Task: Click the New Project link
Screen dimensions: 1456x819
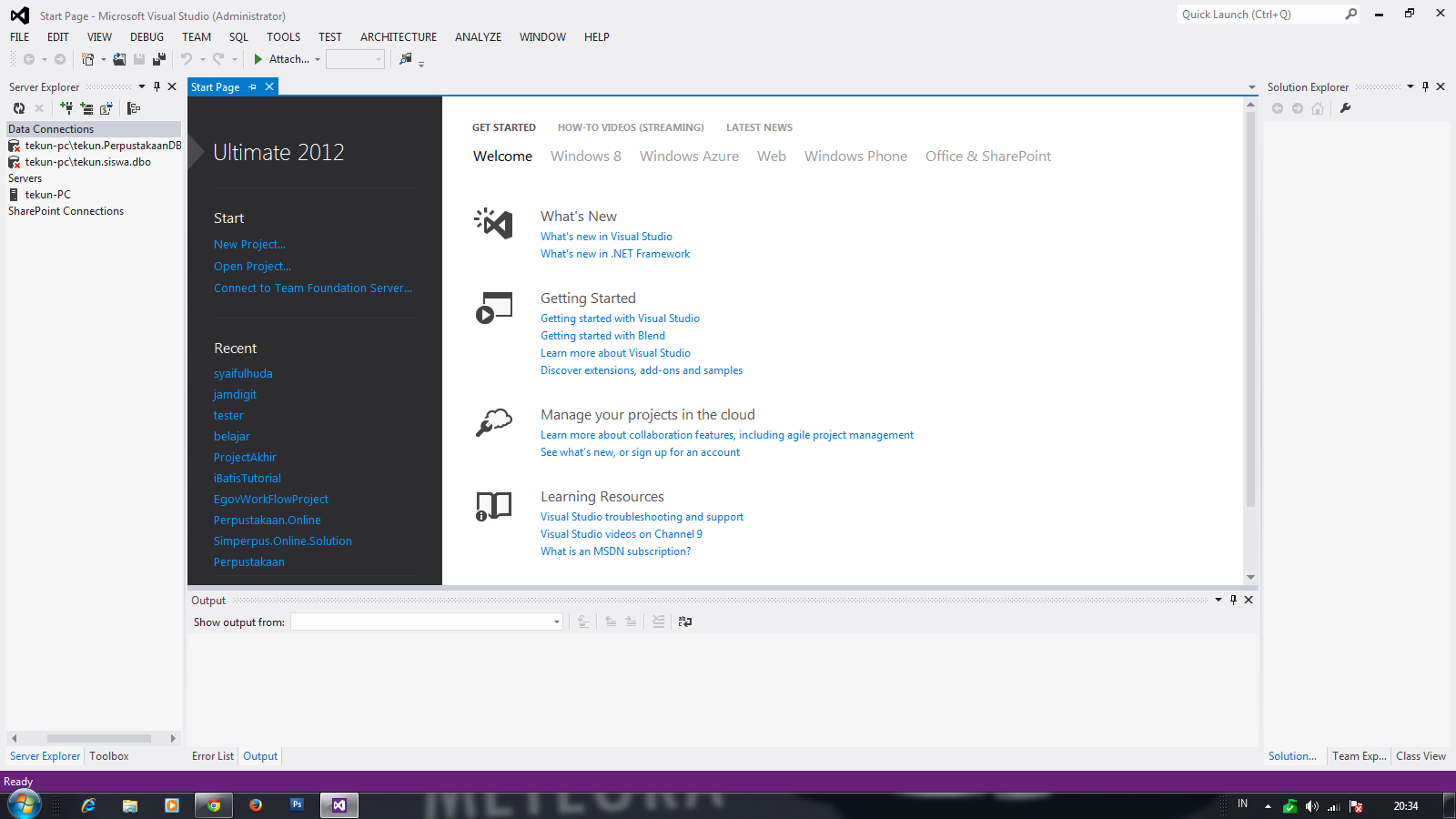Action: point(249,244)
